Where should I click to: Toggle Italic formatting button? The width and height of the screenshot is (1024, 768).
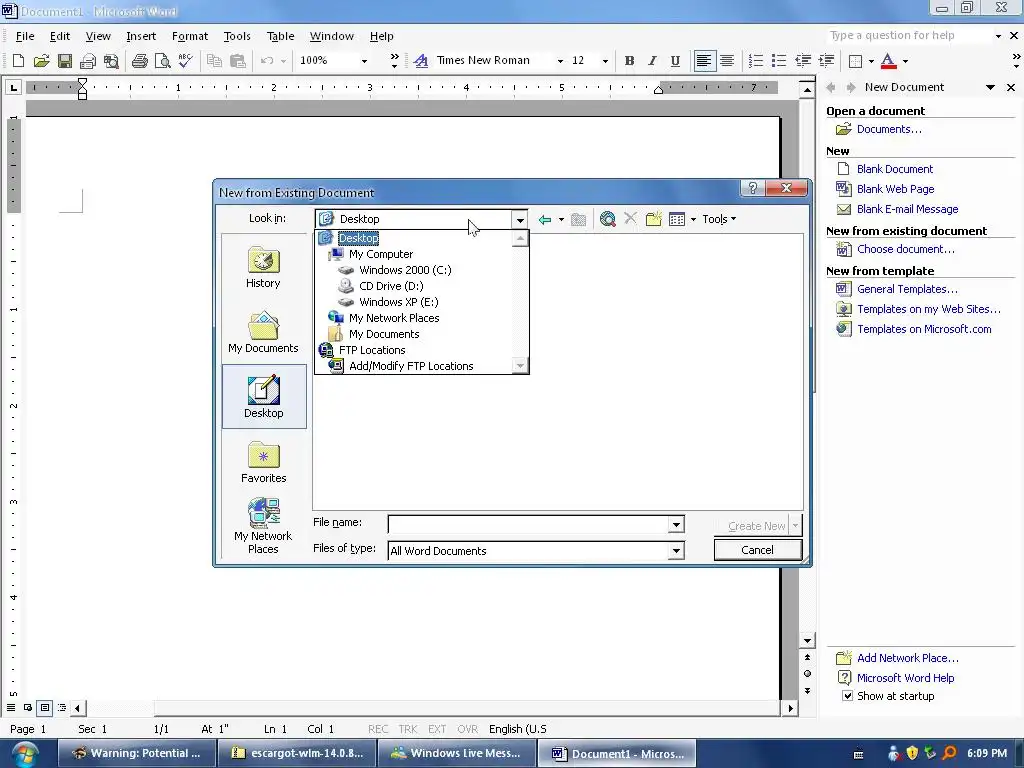(652, 61)
